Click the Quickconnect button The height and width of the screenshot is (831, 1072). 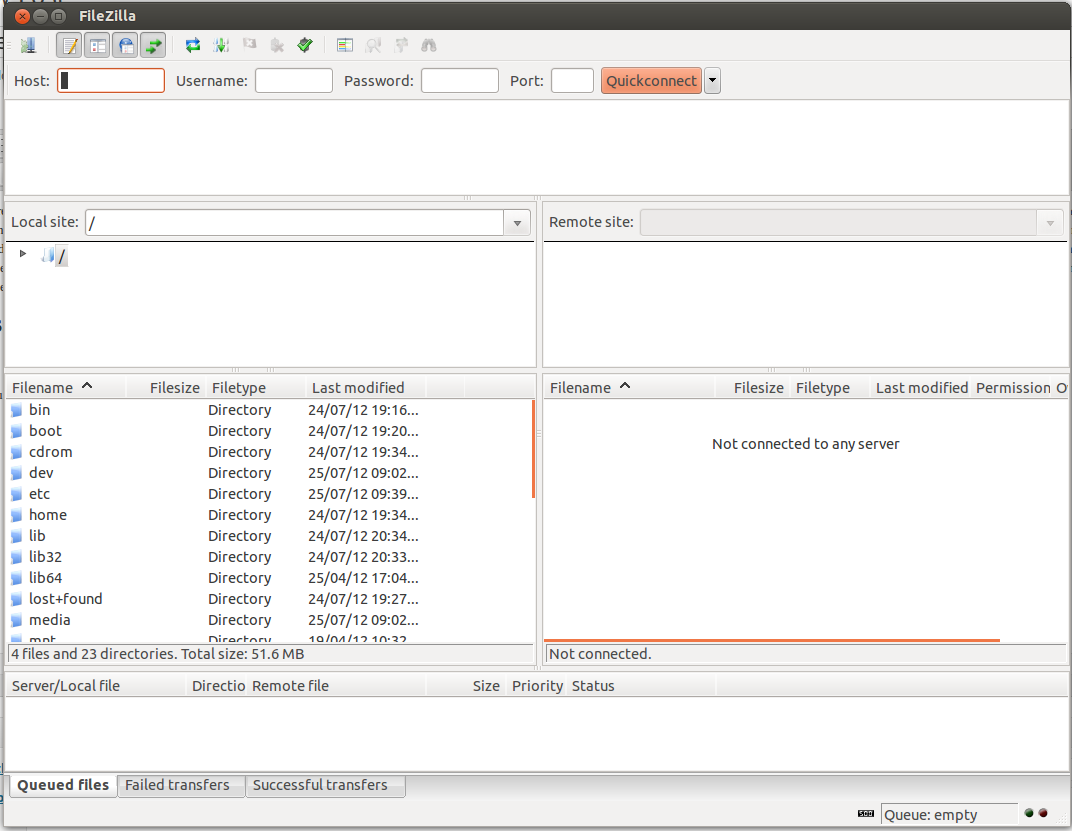(651, 81)
